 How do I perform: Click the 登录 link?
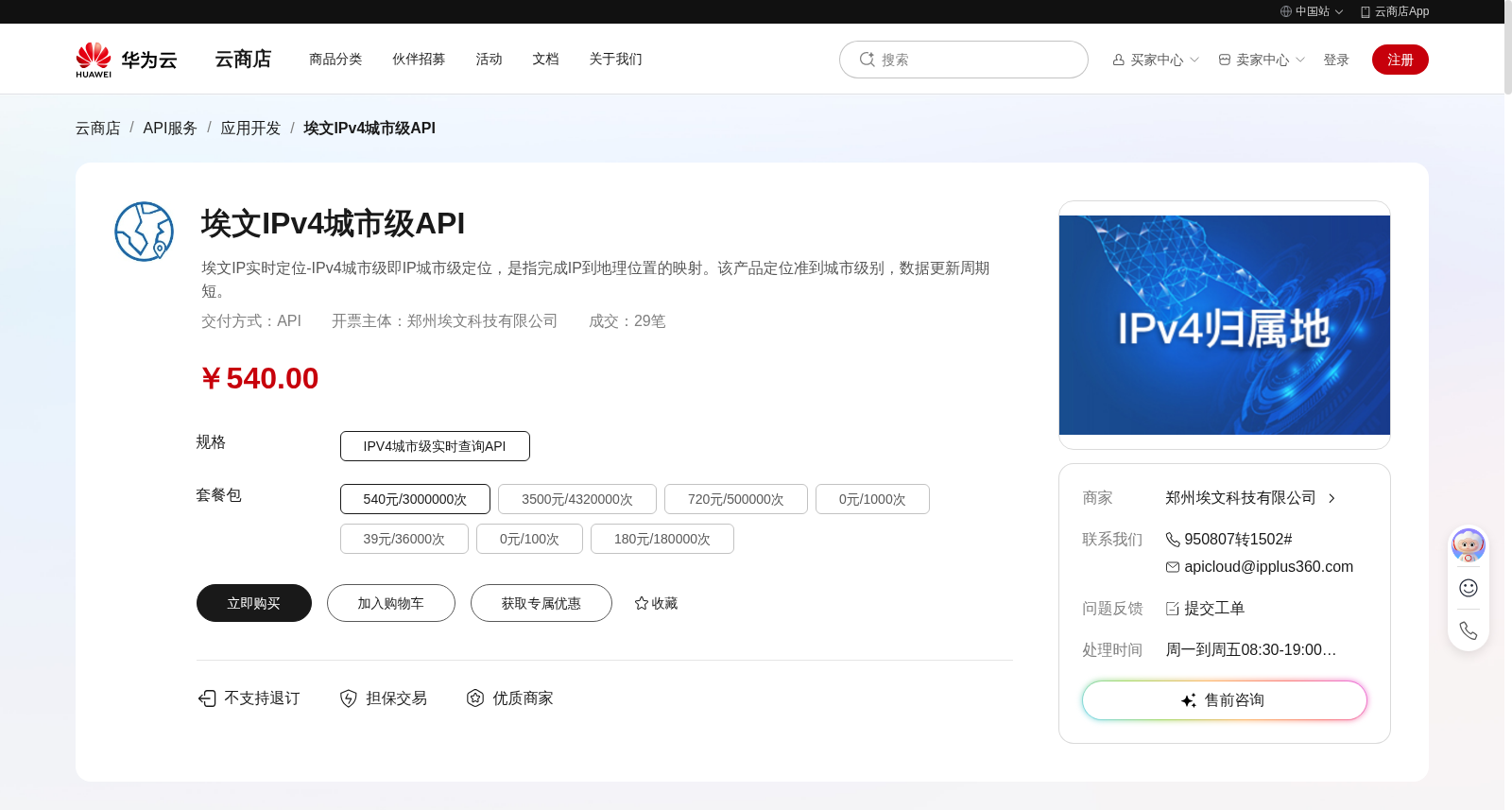coord(1336,60)
